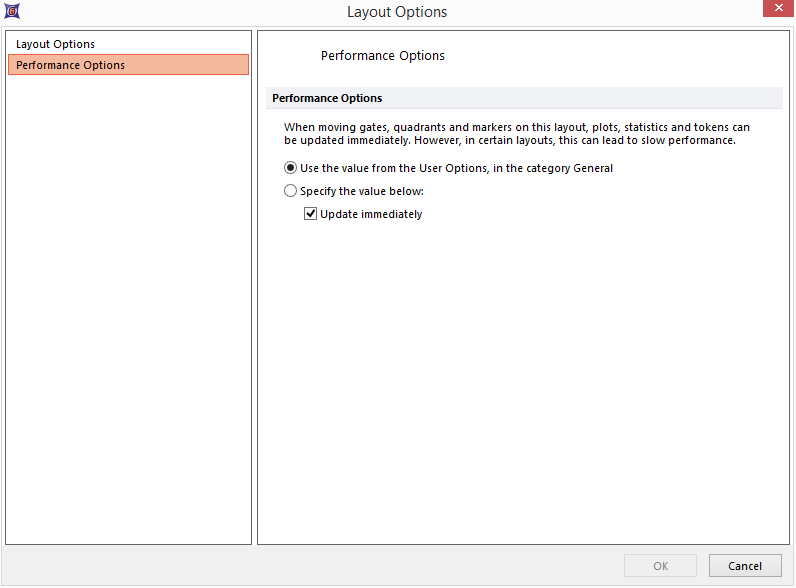Close the Layout Options dialog
The width and height of the screenshot is (796, 588).
776,10
